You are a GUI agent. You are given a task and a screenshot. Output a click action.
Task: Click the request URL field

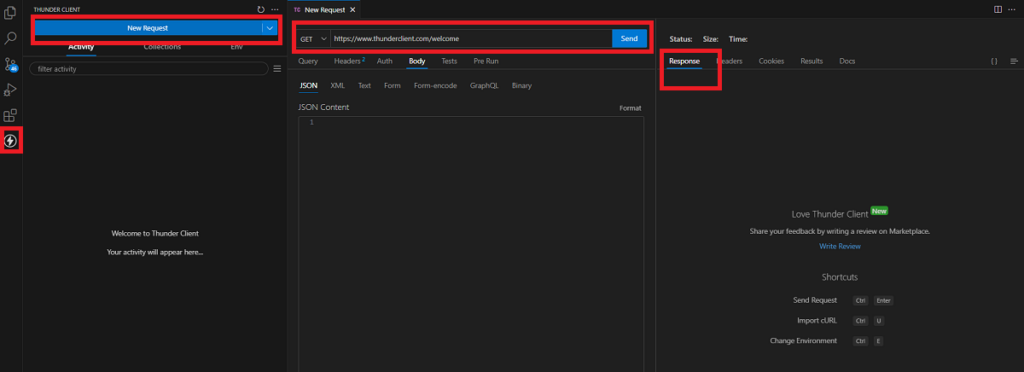[x=471, y=39]
